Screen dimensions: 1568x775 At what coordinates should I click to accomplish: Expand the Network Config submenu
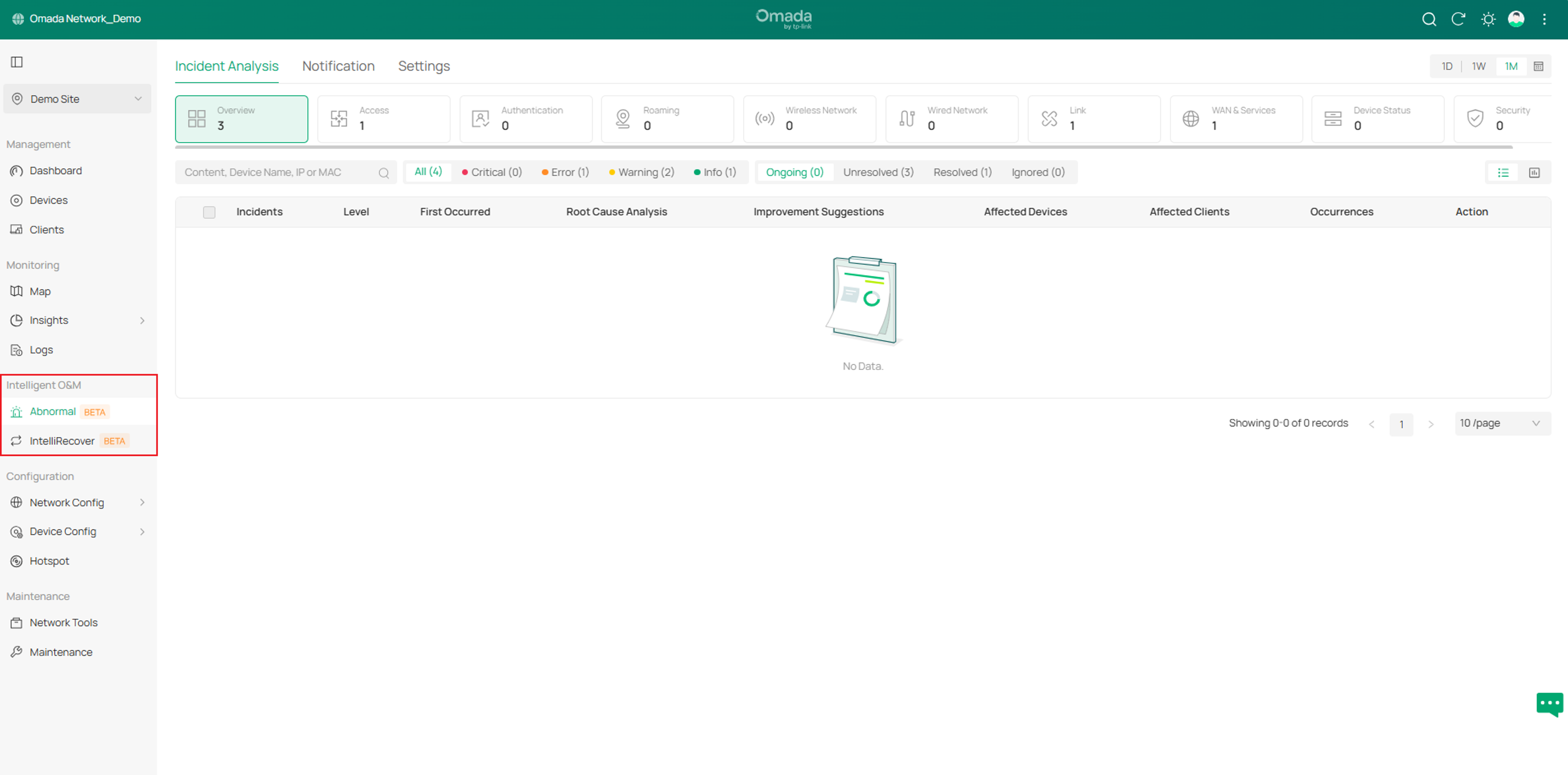tap(78, 502)
